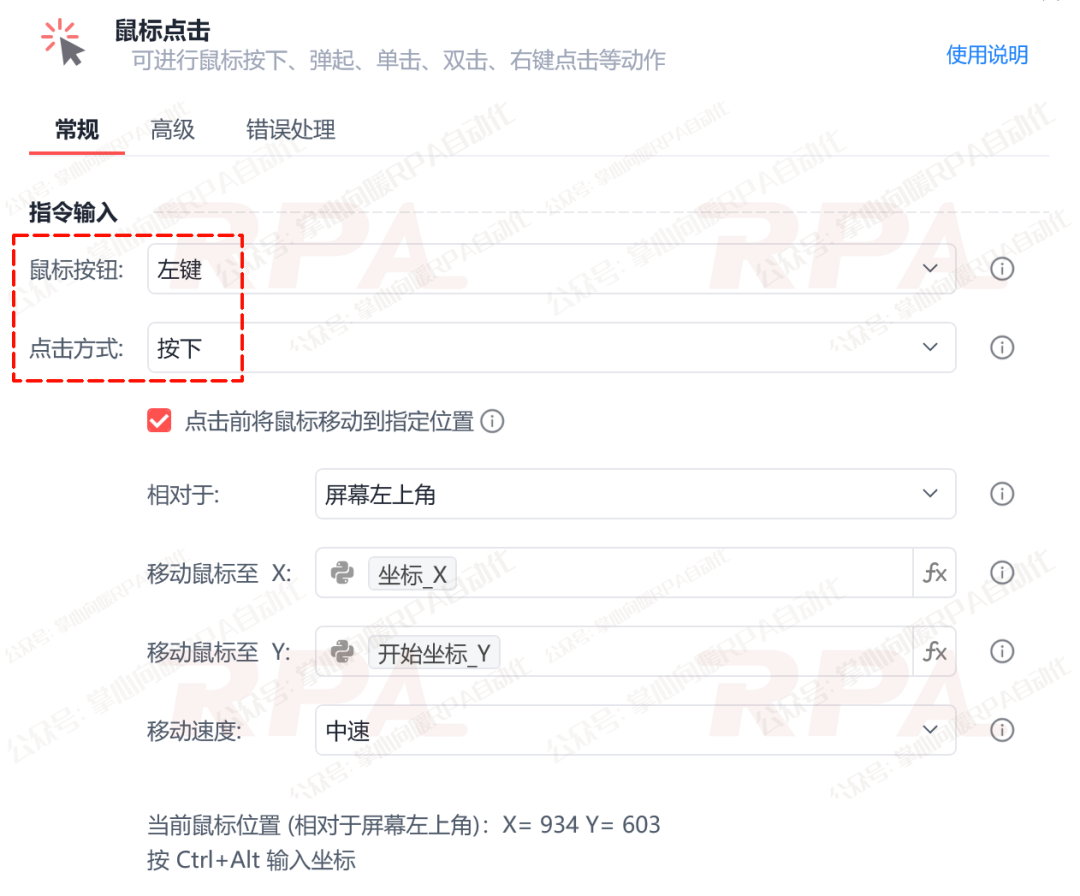
Task: Click the Python icon beside 开始坐标_Y variable
Action: (341, 651)
